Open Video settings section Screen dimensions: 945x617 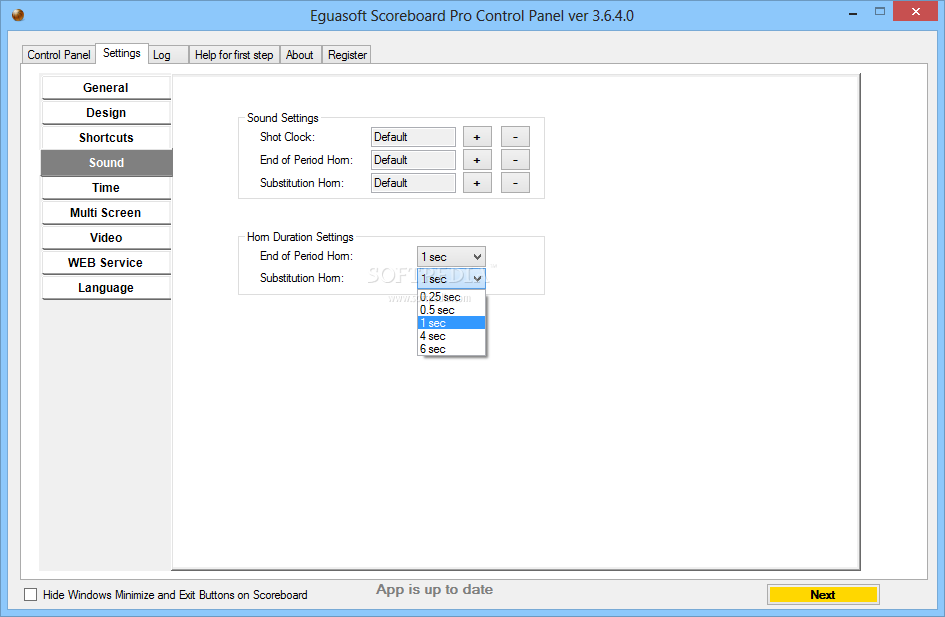[x=106, y=237]
